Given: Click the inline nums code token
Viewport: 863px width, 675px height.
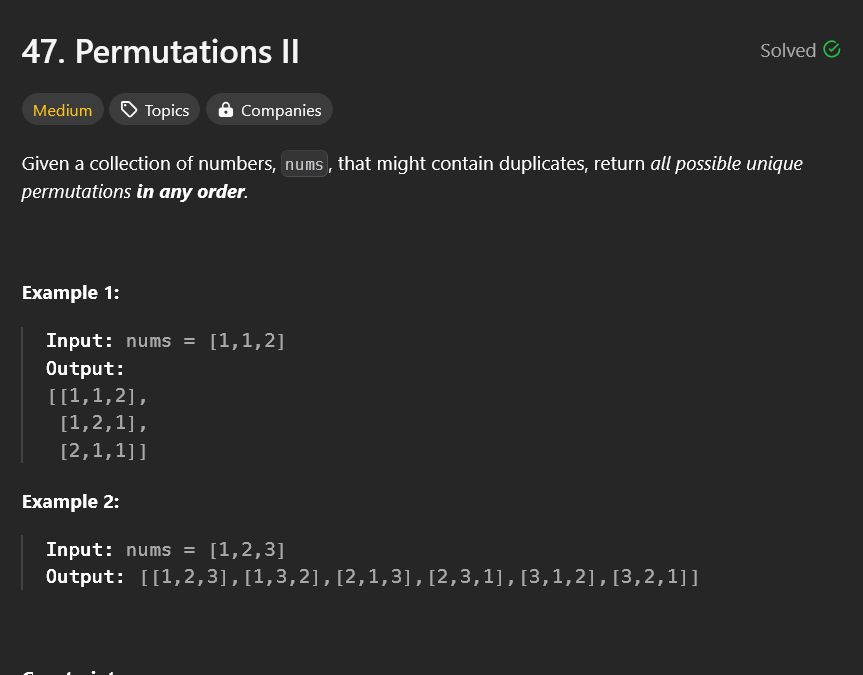Looking at the screenshot, I should pyautogui.click(x=304, y=164).
